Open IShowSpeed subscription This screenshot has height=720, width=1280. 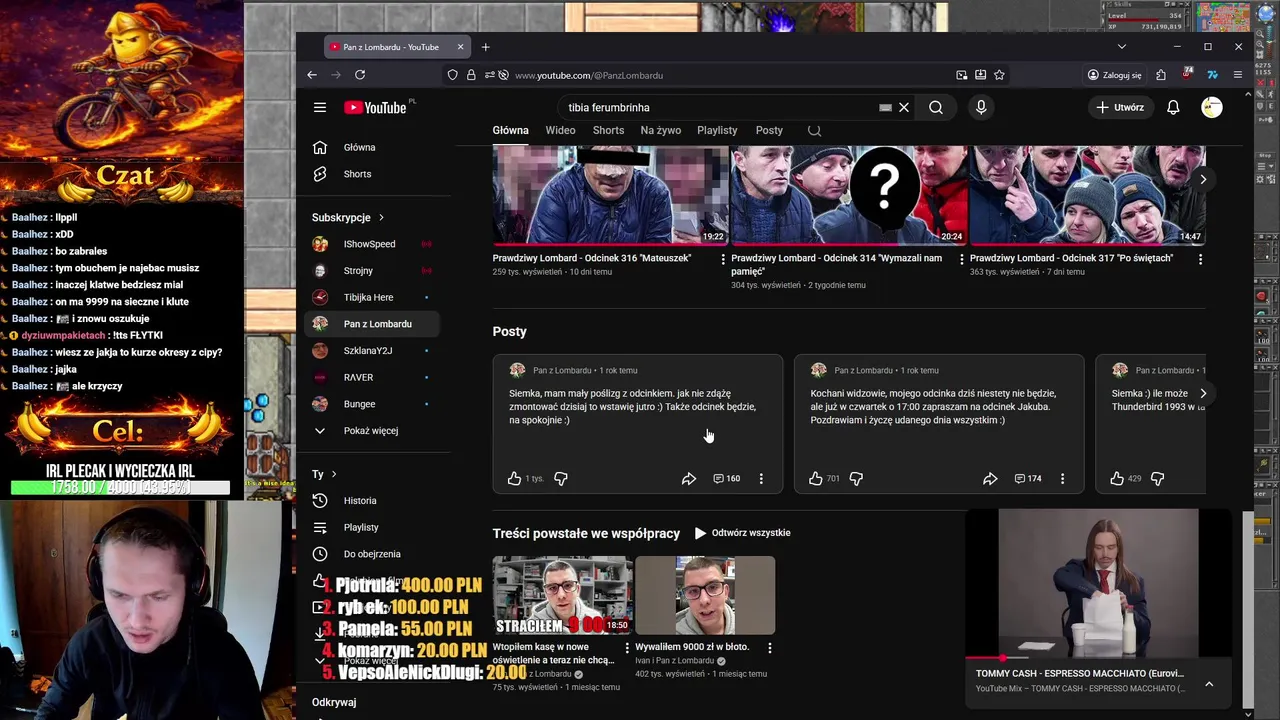[372, 244]
